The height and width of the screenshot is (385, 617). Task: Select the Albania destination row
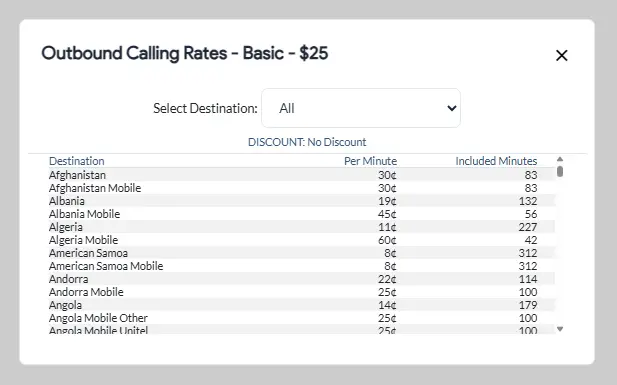301,201
